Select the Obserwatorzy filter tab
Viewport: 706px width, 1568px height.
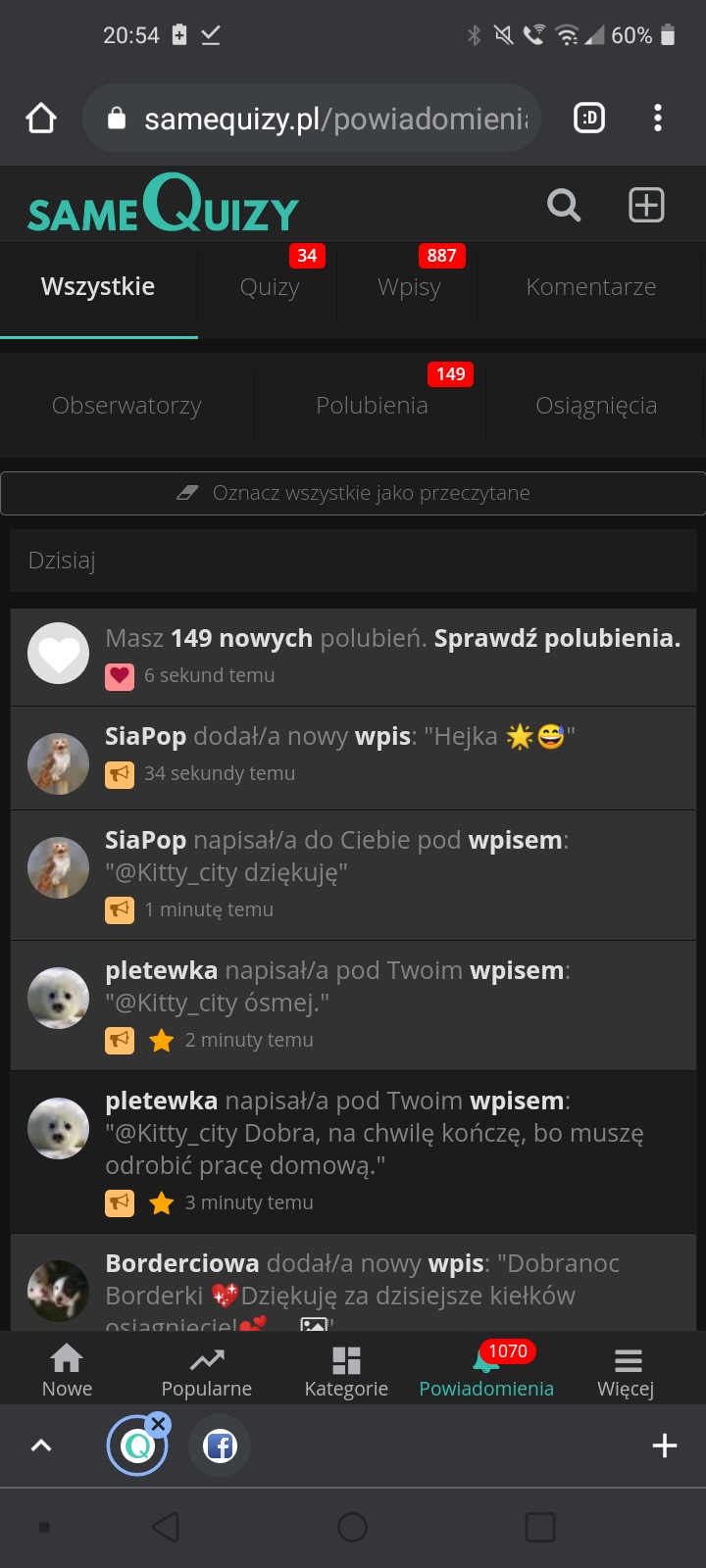click(x=126, y=406)
